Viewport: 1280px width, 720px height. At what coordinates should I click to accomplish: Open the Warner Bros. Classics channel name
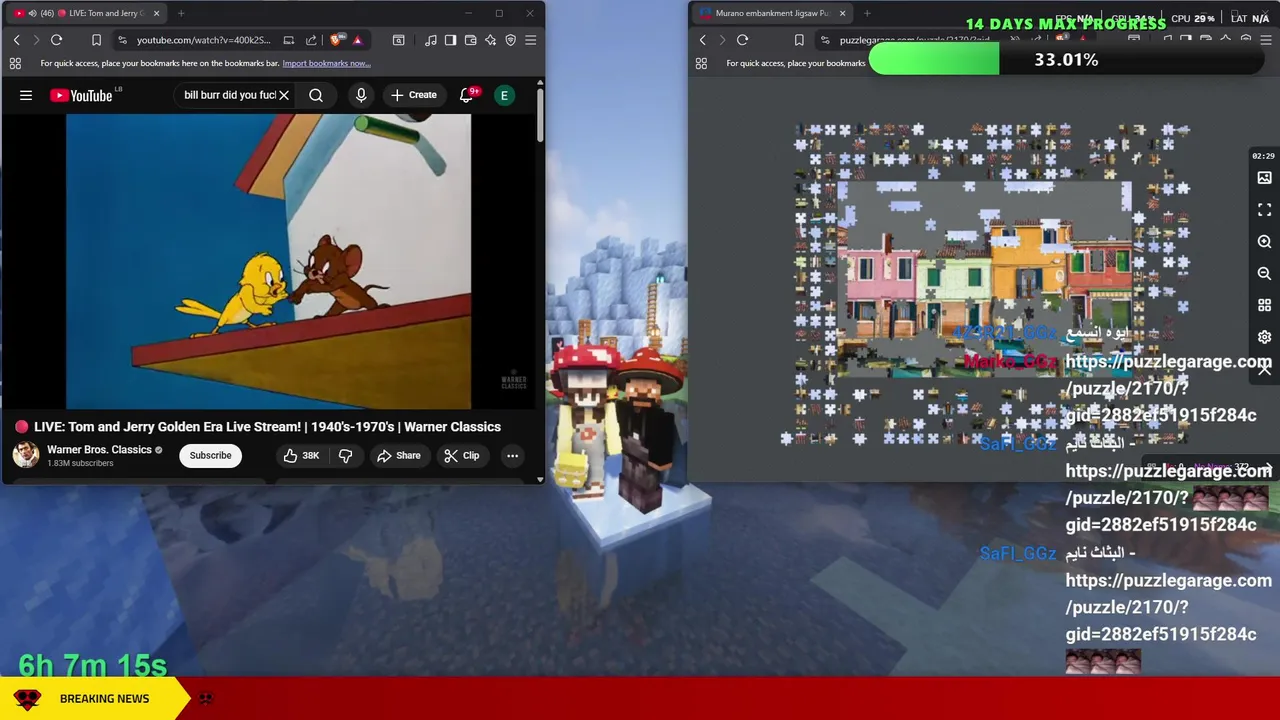tap(99, 450)
